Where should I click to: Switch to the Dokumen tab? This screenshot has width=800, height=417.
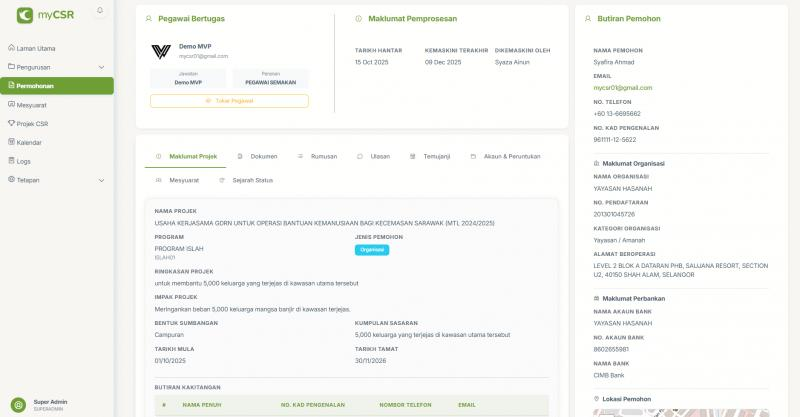pyautogui.click(x=258, y=157)
